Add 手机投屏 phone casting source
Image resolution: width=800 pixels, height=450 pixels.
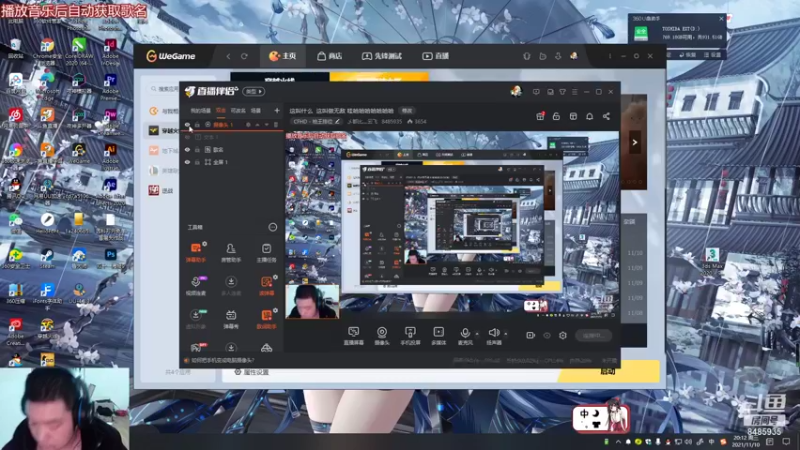(x=410, y=336)
